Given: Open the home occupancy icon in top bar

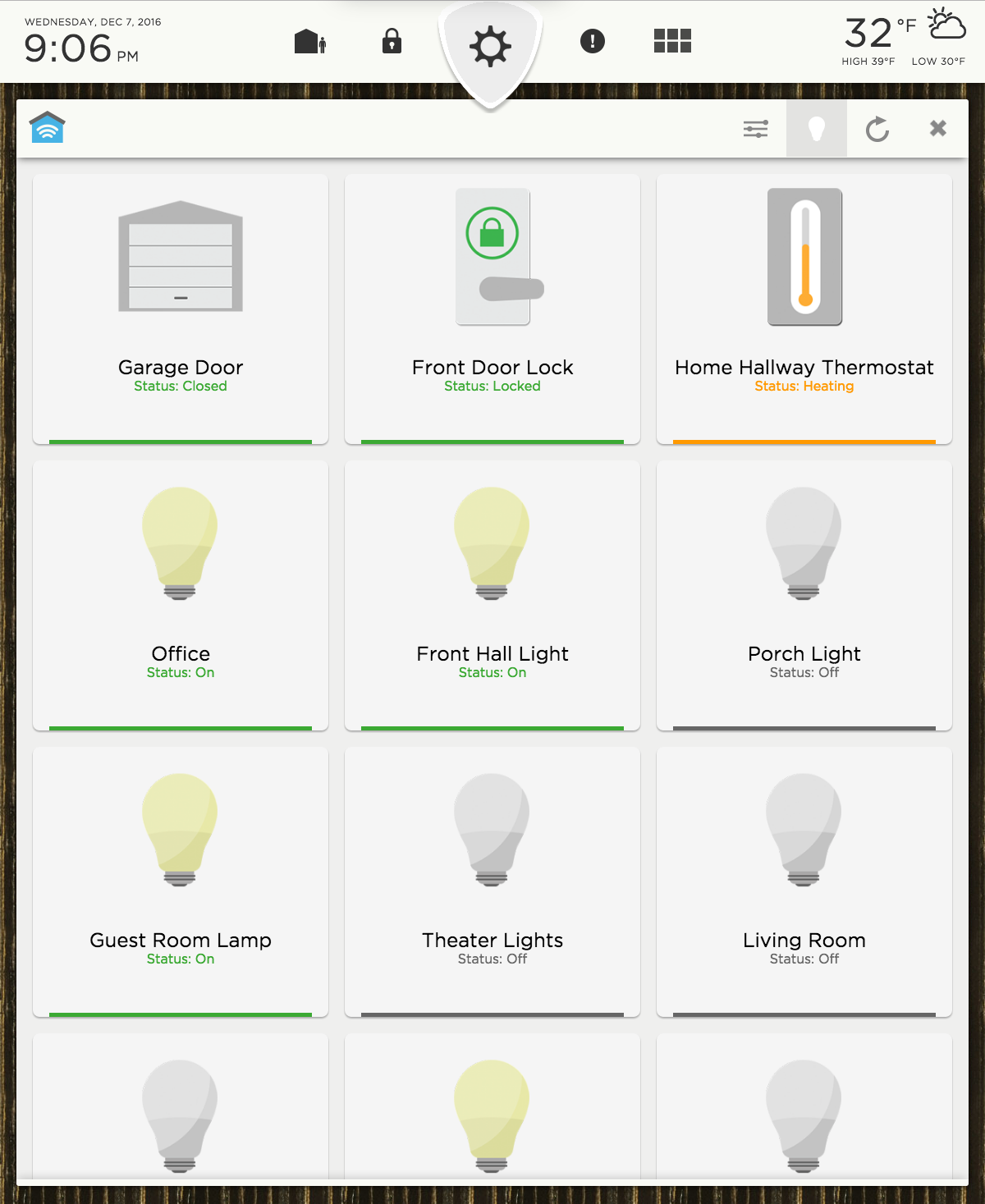Looking at the screenshot, I should 310,41.
